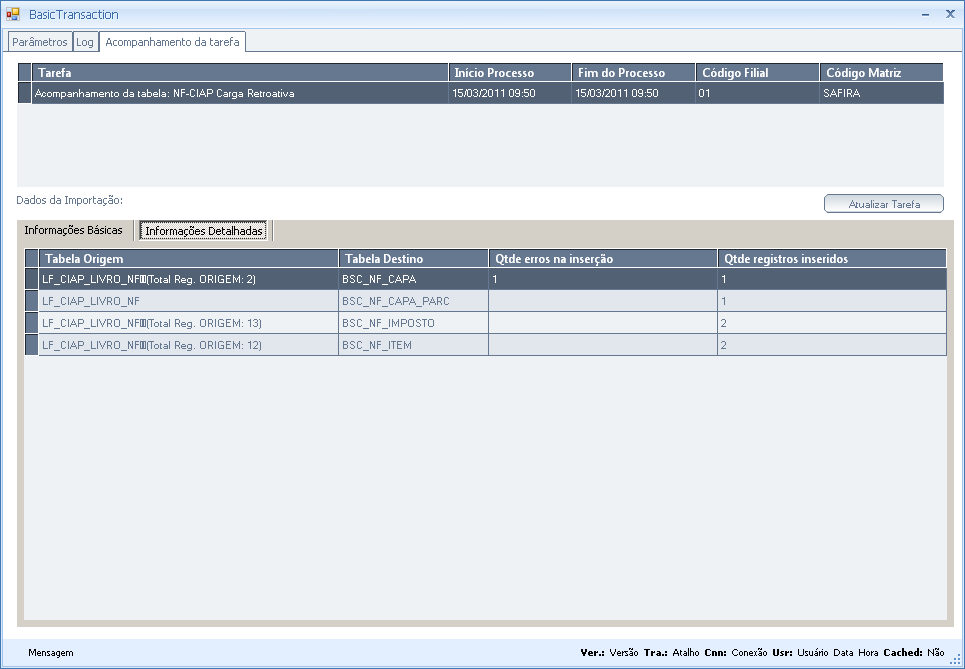The image size is (965, 669).
Task: Click row selector of the BSC_NF_CAPA row
Action: pos(31,279)
